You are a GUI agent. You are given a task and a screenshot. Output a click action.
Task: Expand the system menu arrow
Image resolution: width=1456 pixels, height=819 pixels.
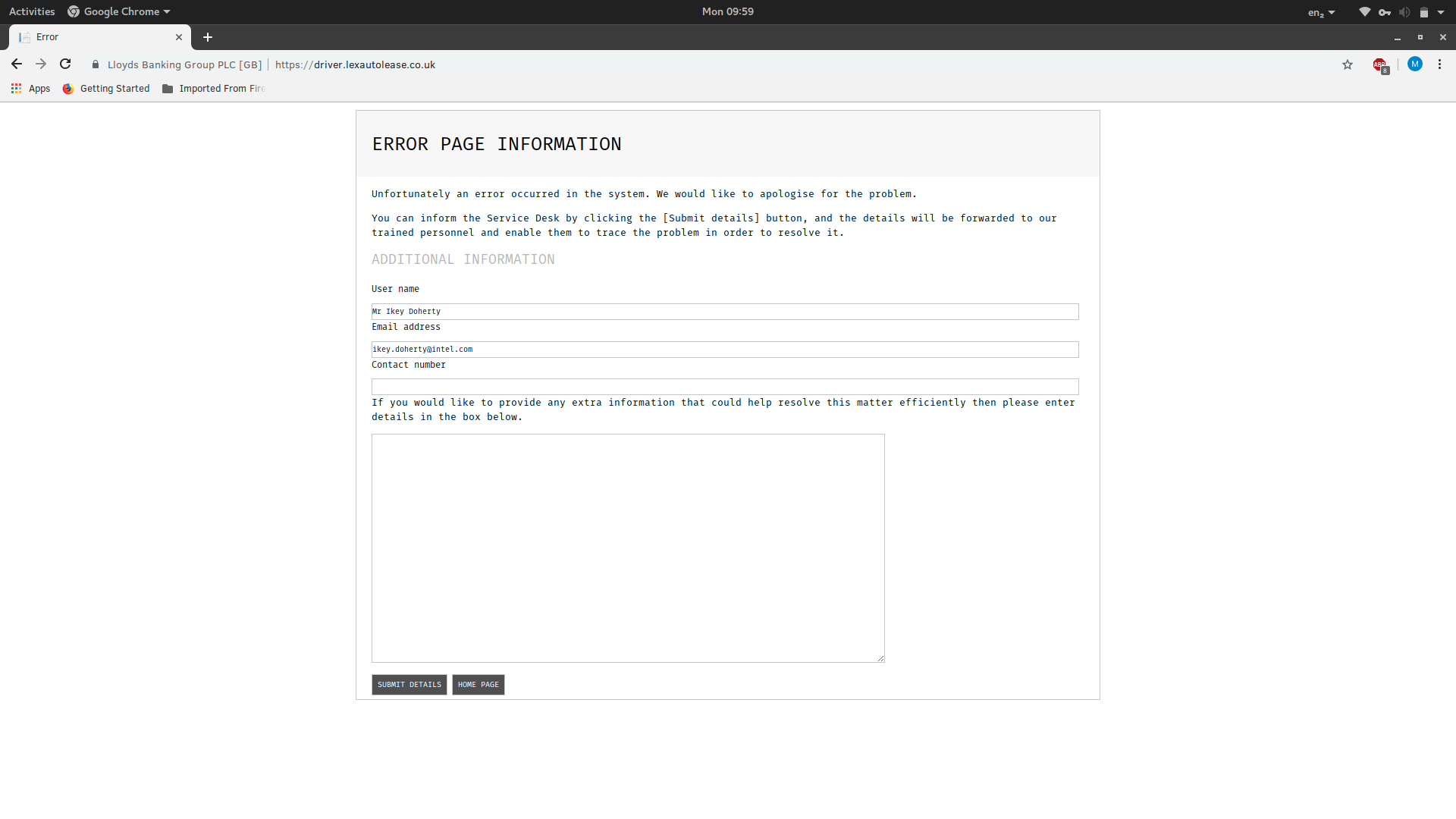[x=1441, y=12]
